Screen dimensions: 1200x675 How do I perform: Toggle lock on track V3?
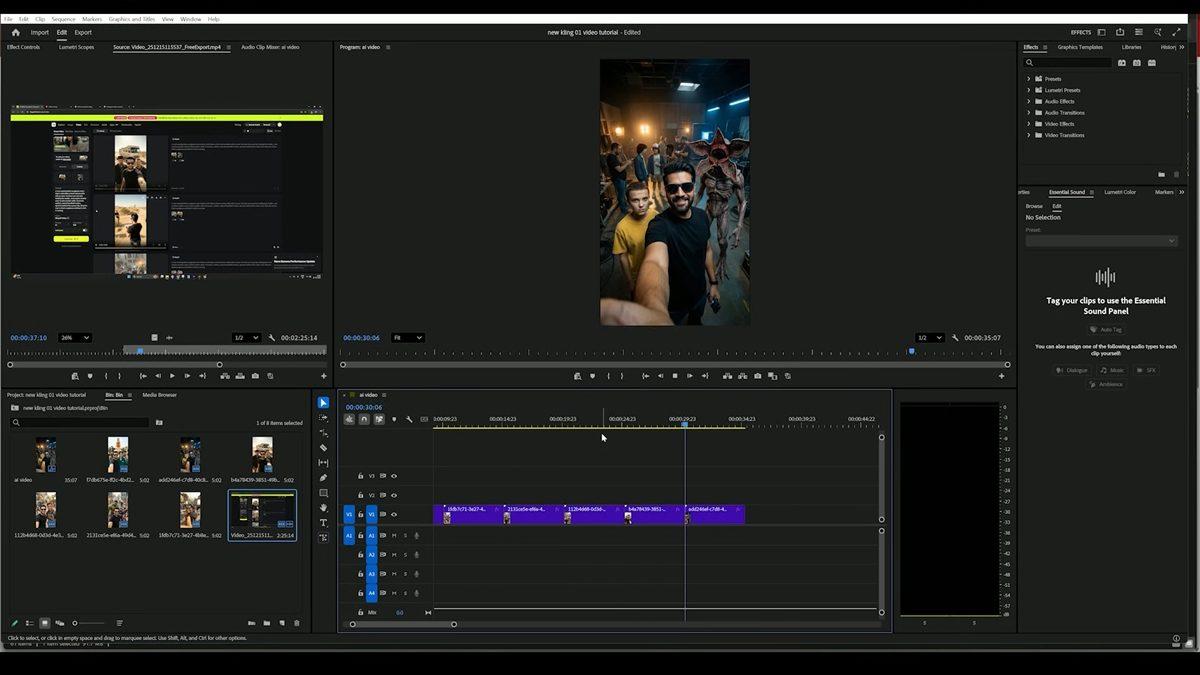[361, 476]
